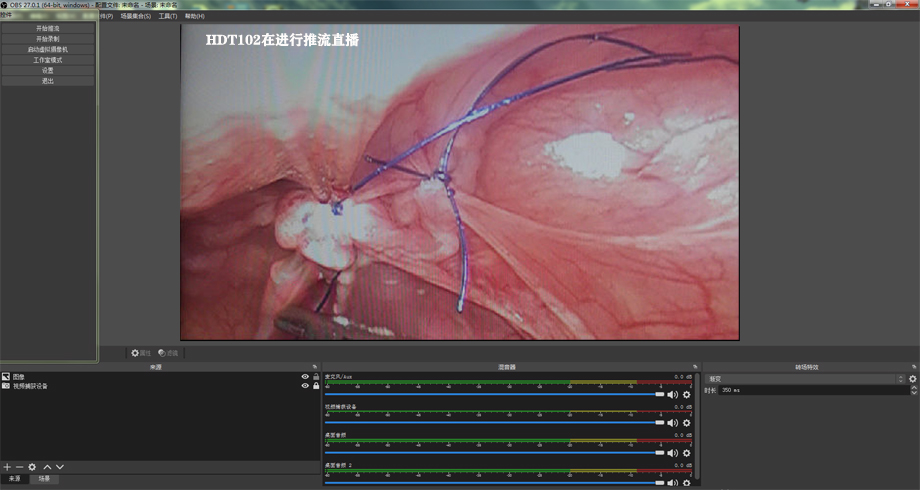Click the remove source minus icon
This screenshot has width=920, height=490.
[19, 467]
